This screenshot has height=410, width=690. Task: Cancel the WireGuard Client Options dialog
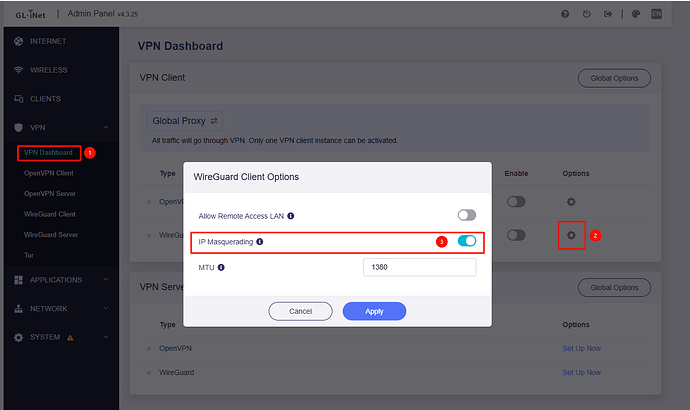pos(300,311)
